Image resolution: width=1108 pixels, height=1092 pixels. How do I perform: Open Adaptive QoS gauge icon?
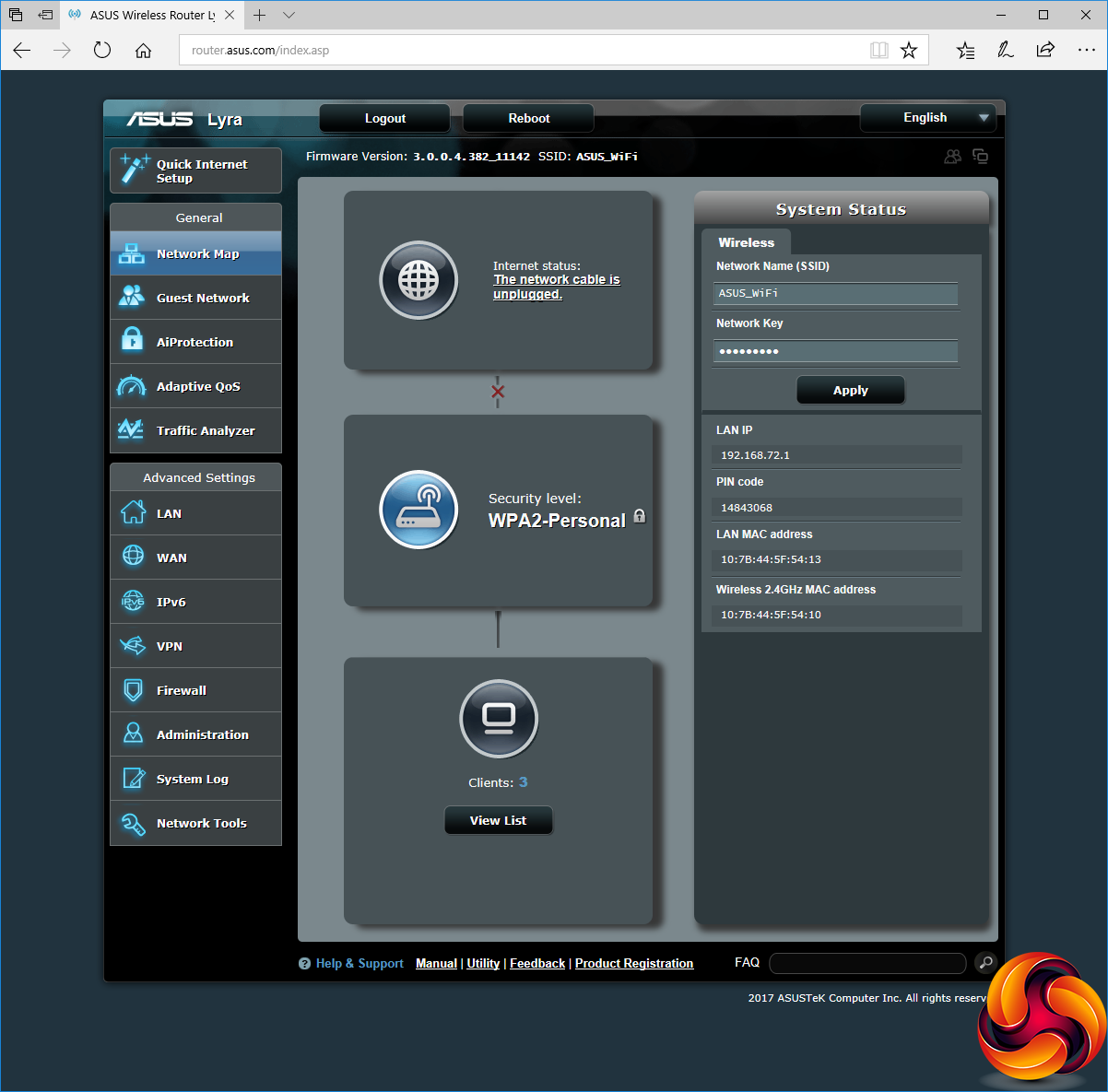point(132,386)
